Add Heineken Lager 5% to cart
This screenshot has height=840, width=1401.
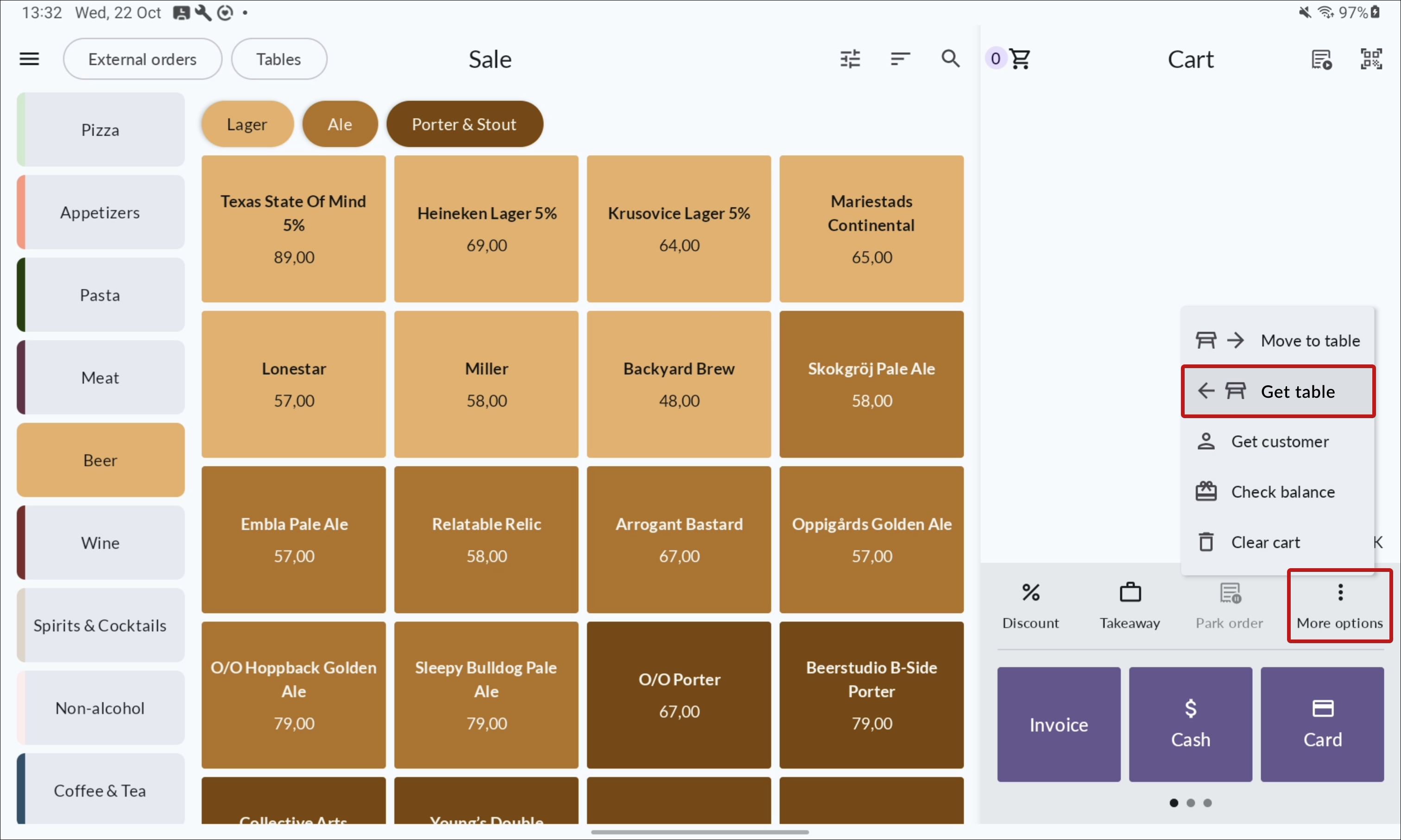point(486,229)
